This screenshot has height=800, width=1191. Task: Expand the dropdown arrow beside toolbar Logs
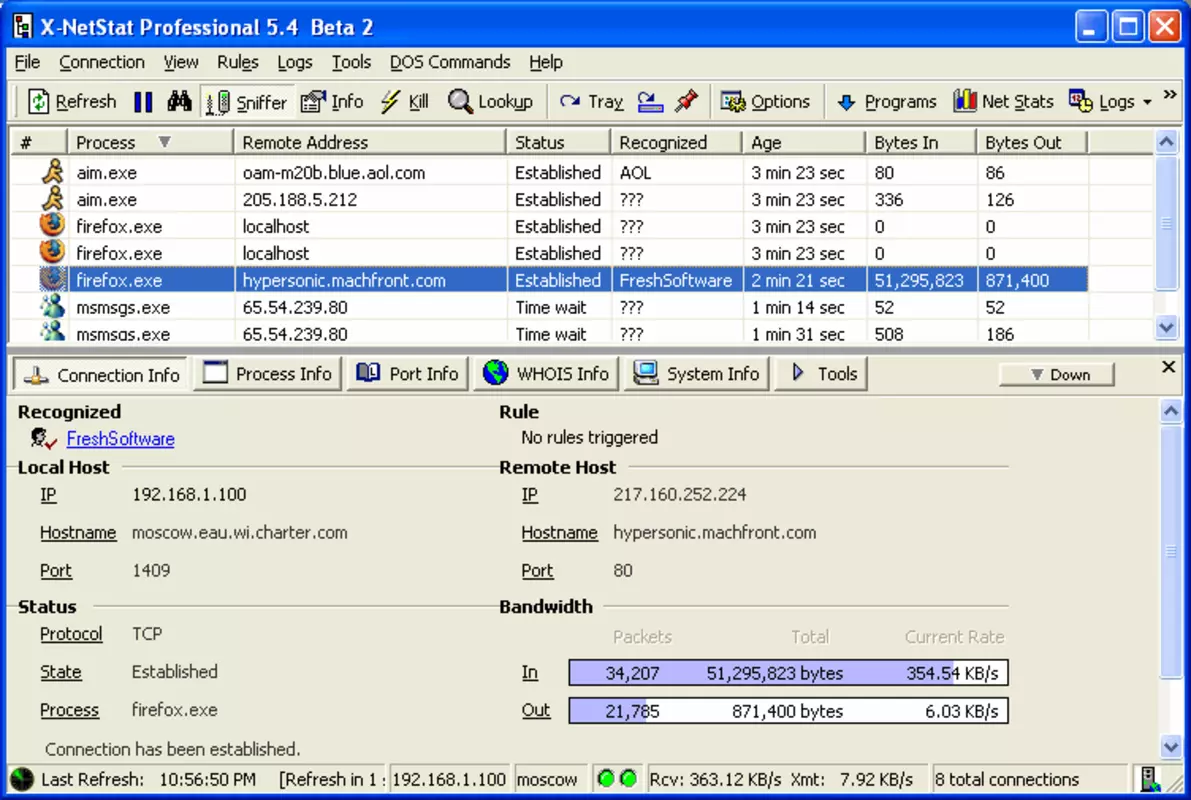point(1147,103)
